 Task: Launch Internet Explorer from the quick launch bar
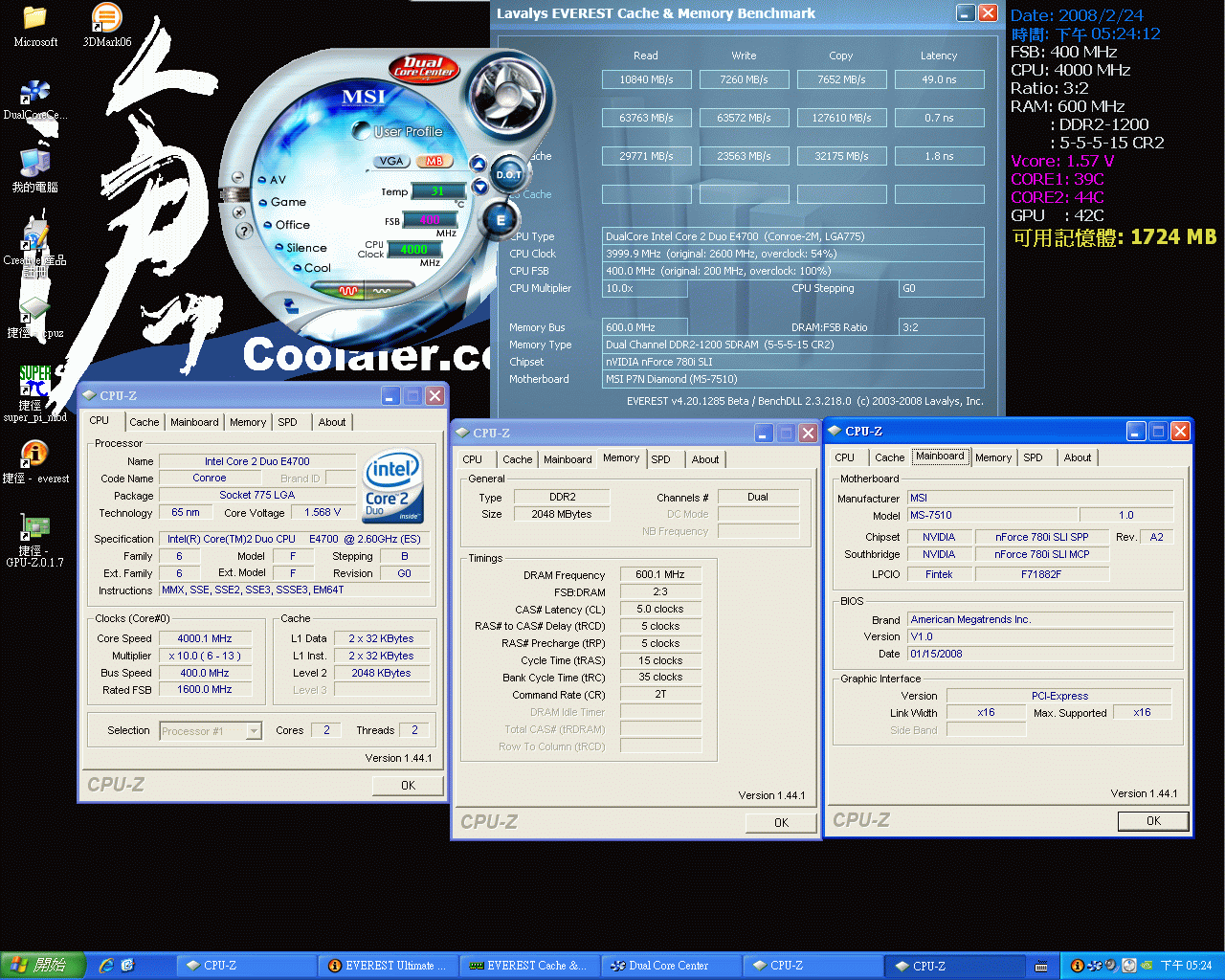tap(106, 966)
